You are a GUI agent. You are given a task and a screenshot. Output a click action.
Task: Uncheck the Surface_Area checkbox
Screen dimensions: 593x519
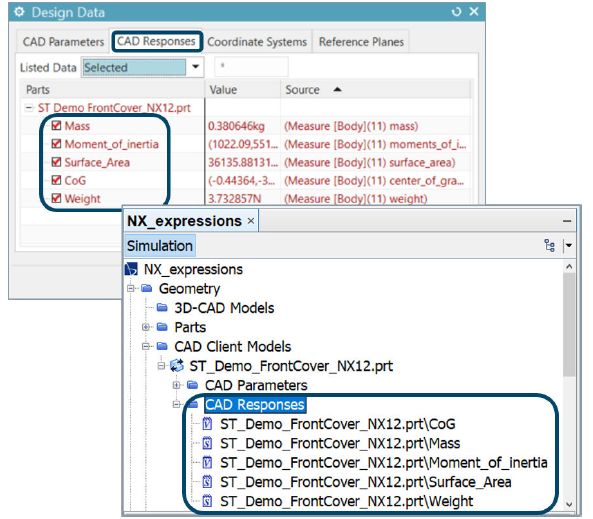56,162
